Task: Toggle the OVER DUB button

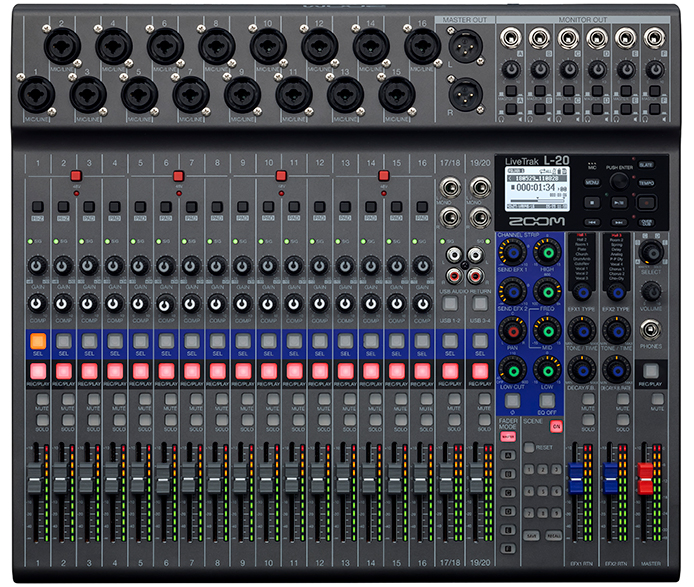Action: [x=646, y=222]
